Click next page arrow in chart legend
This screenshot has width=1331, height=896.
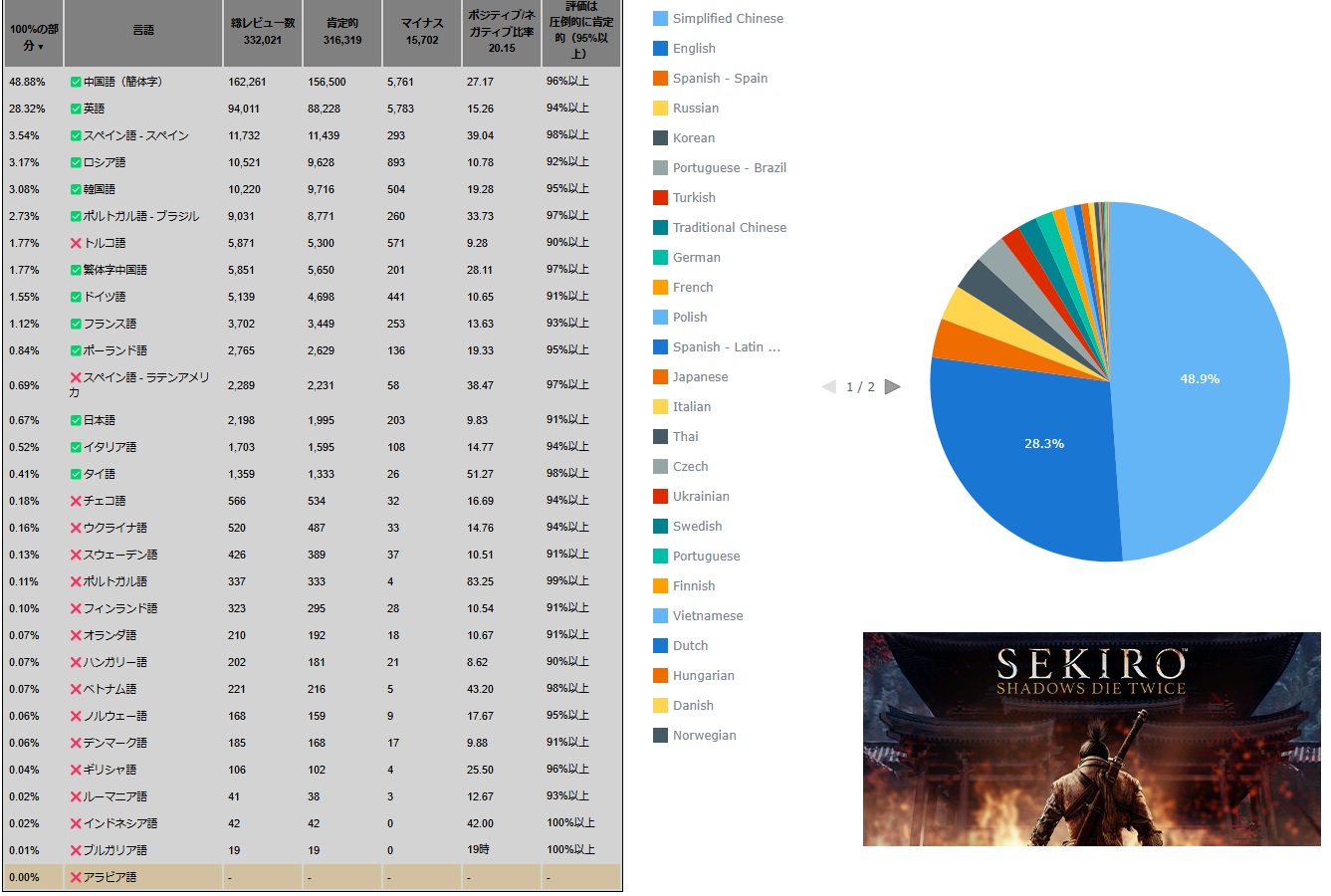[892, 386]
